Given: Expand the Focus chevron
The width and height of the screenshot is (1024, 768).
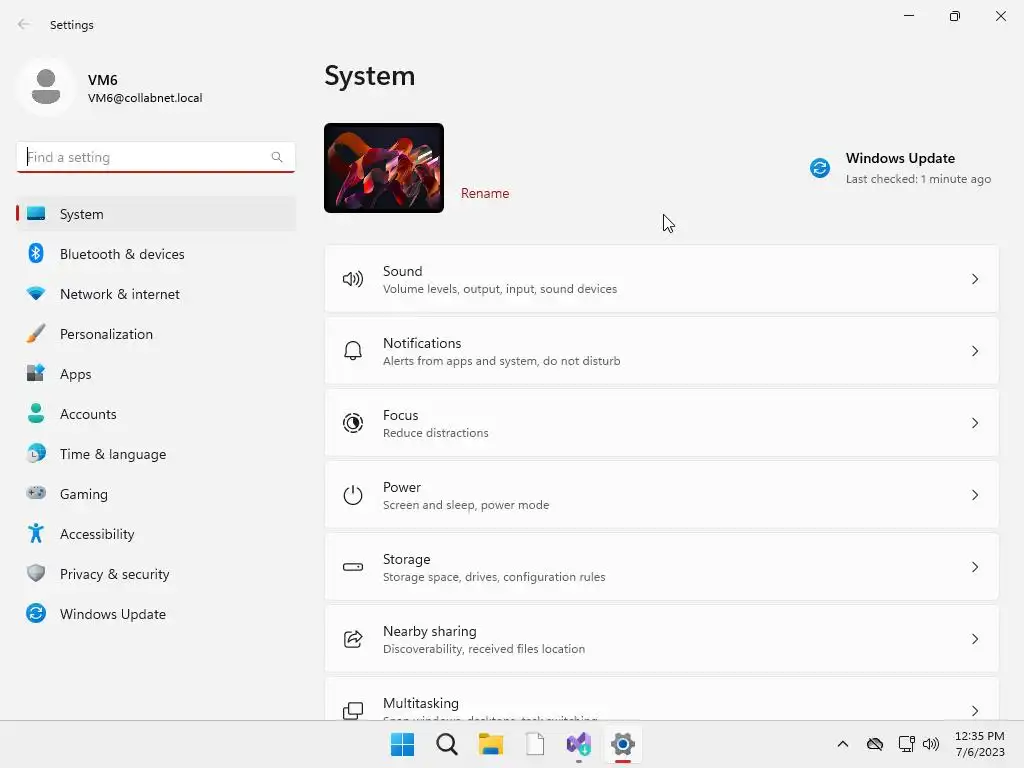Looking at the screenshot, I should (x=974, y=423).
